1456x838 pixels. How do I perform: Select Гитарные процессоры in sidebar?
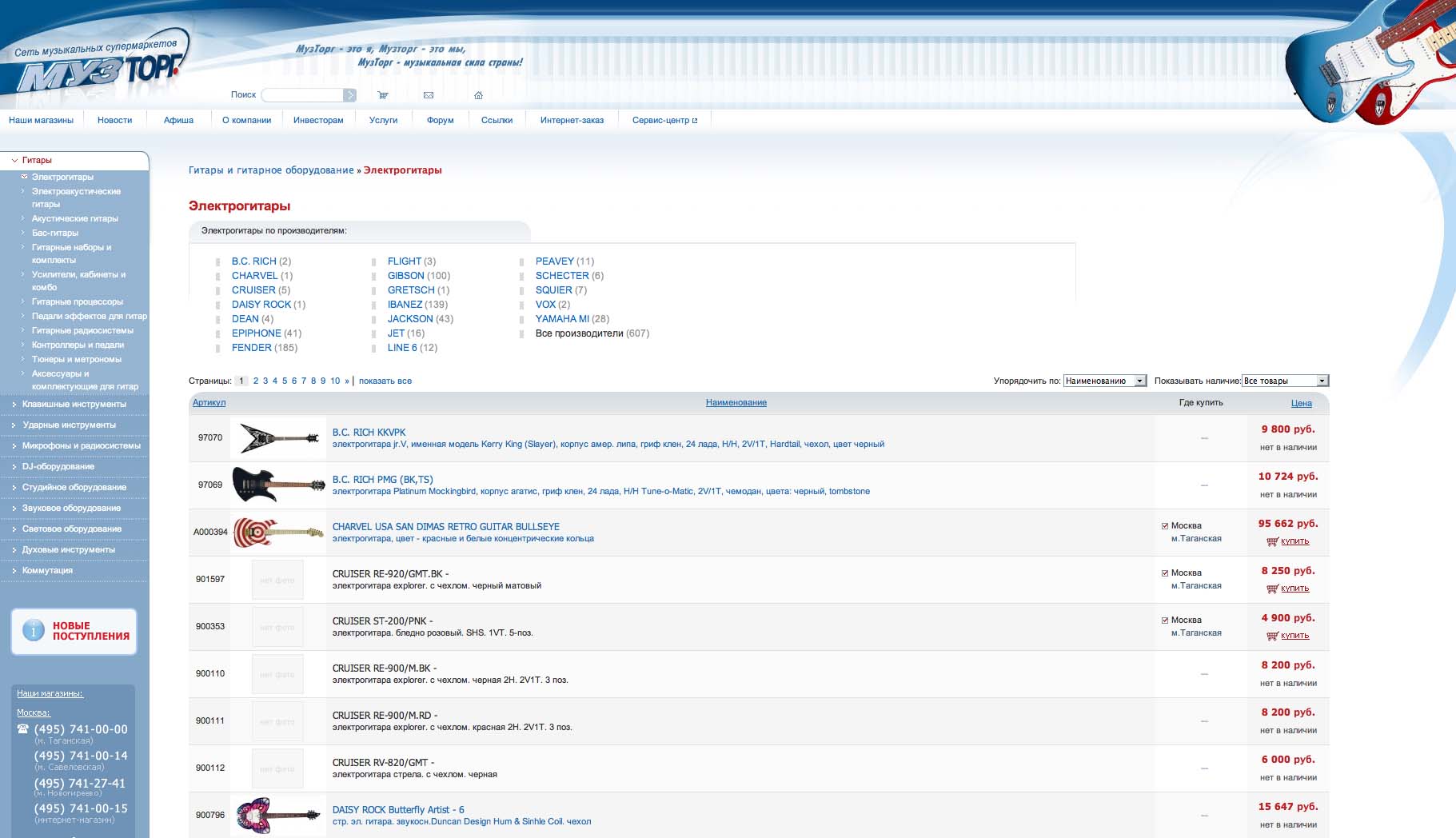click(x=78, y=302)
